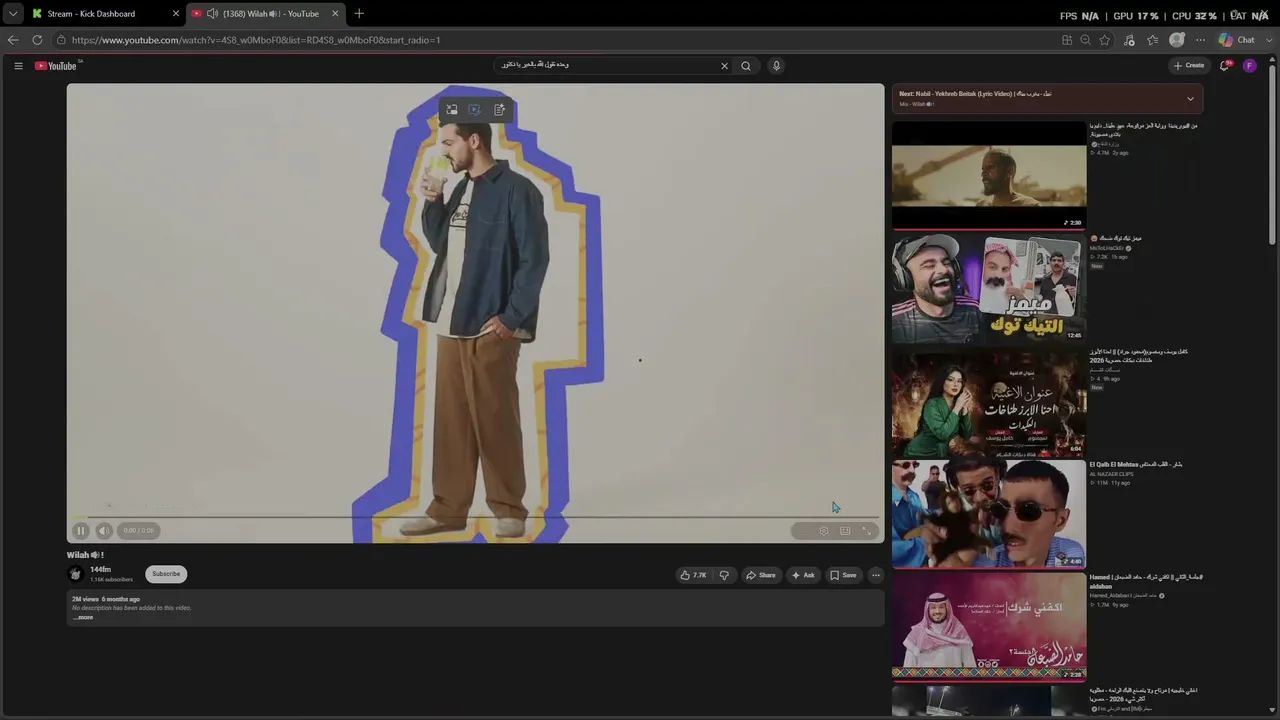Close the Kick Dashboard tab
Image resolution: width=1280 pixels, height=720 pixels.
coord(176,14)
